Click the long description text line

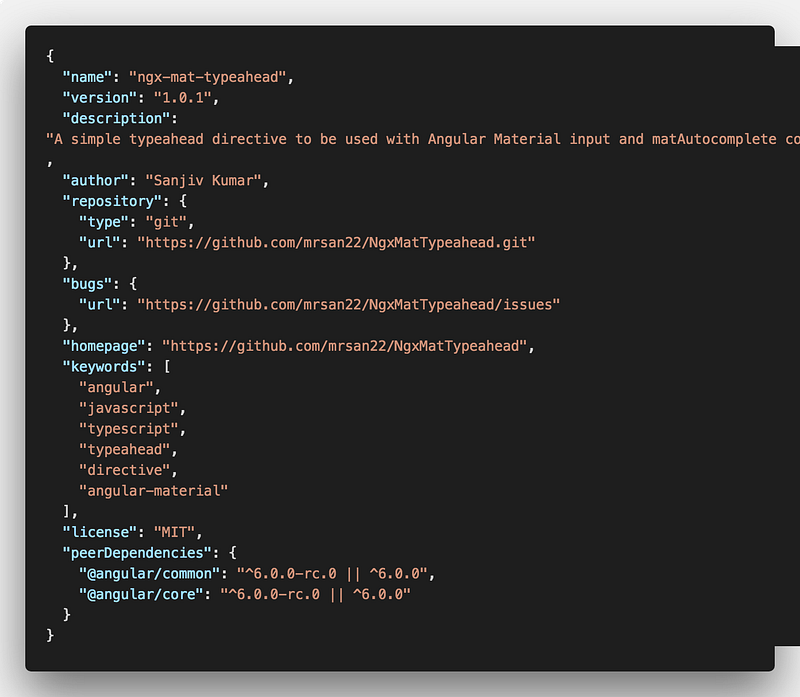click(x=420, y=139)
